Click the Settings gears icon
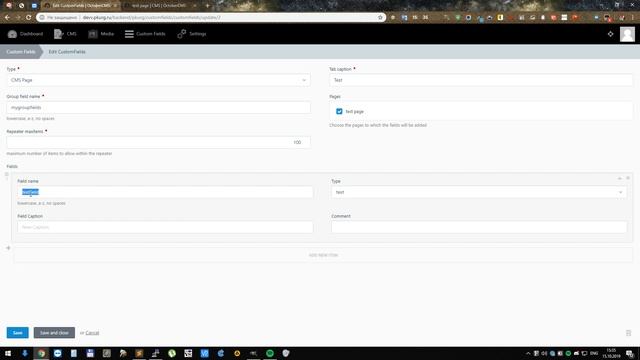 pos(182,34)
